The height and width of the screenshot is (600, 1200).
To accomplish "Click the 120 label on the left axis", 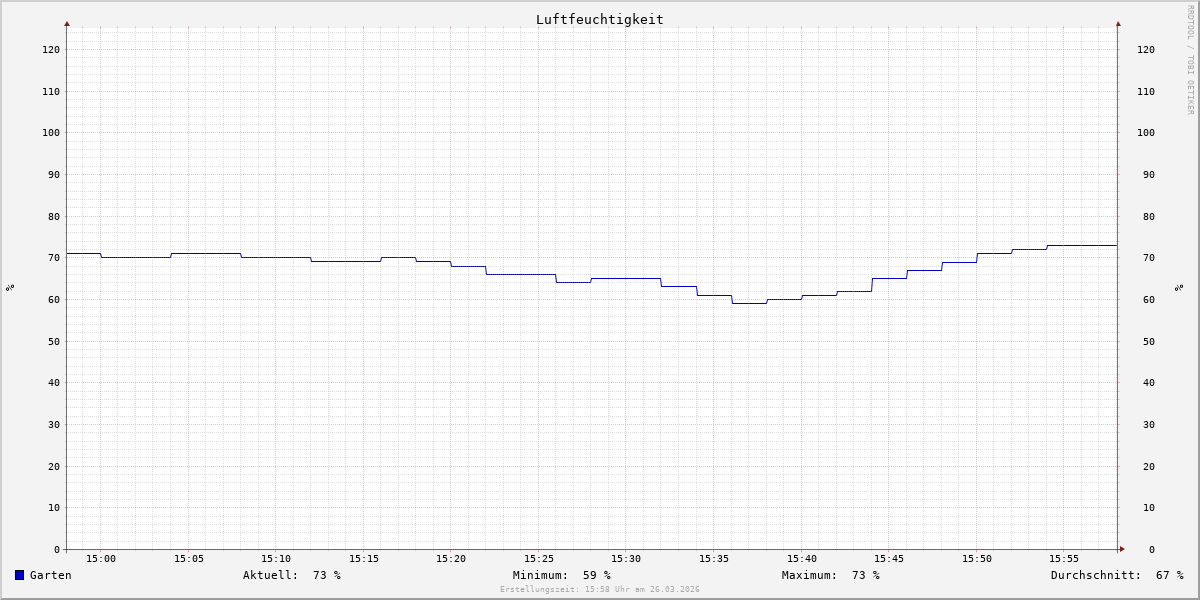I will click(50, 49).
